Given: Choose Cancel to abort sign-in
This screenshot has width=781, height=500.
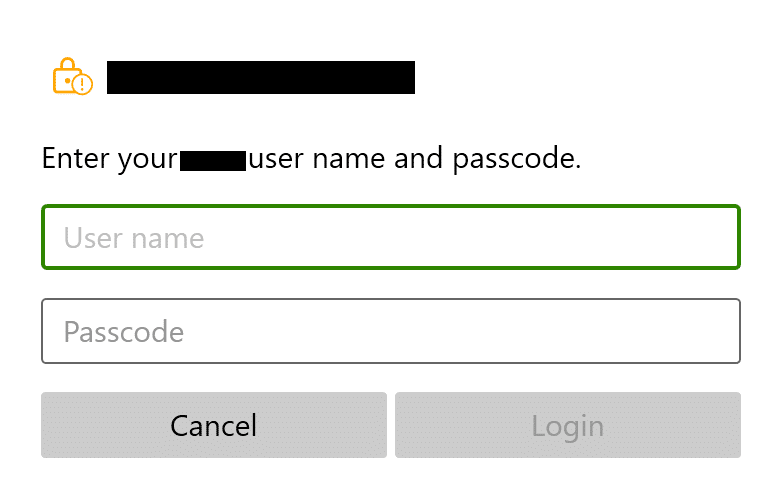Looking at the screenshot, I should (x=213, y=425).
